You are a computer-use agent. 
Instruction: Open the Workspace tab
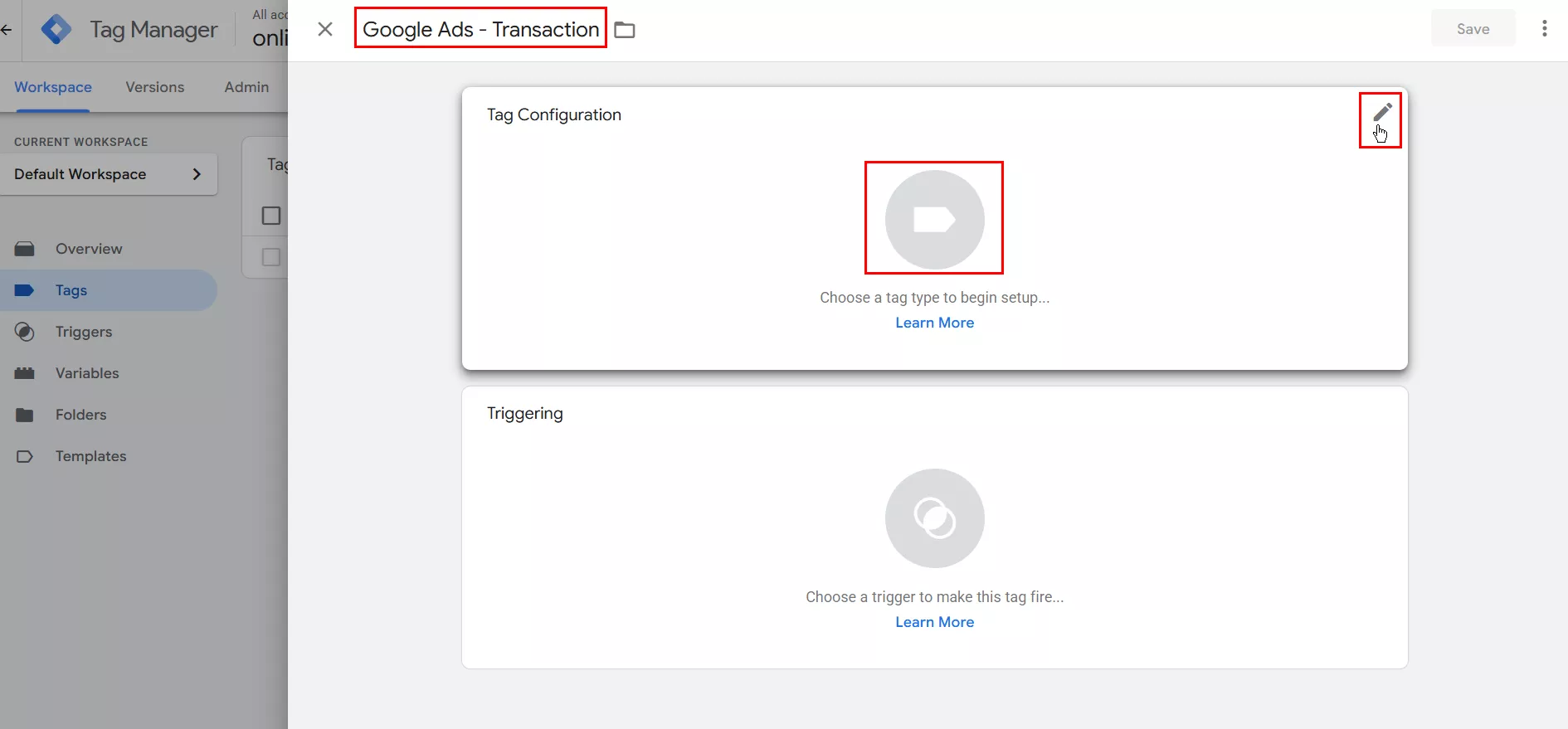point(53,87)
